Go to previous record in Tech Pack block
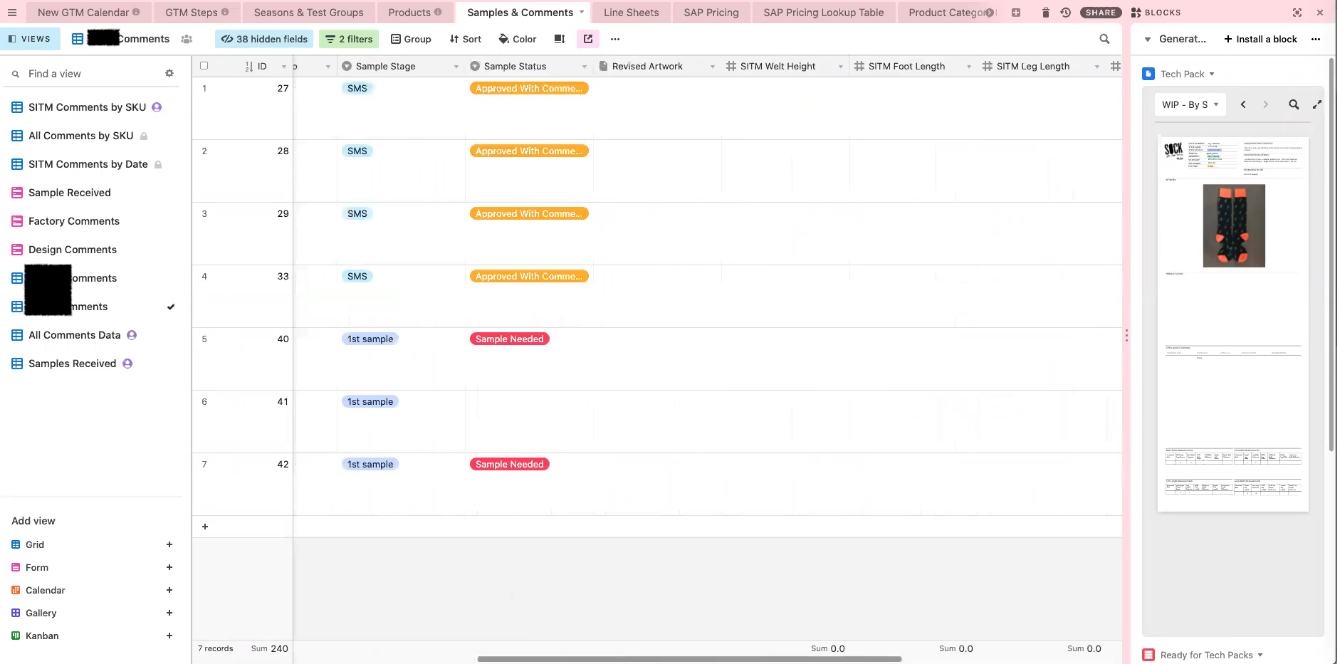 point(1243,104)
